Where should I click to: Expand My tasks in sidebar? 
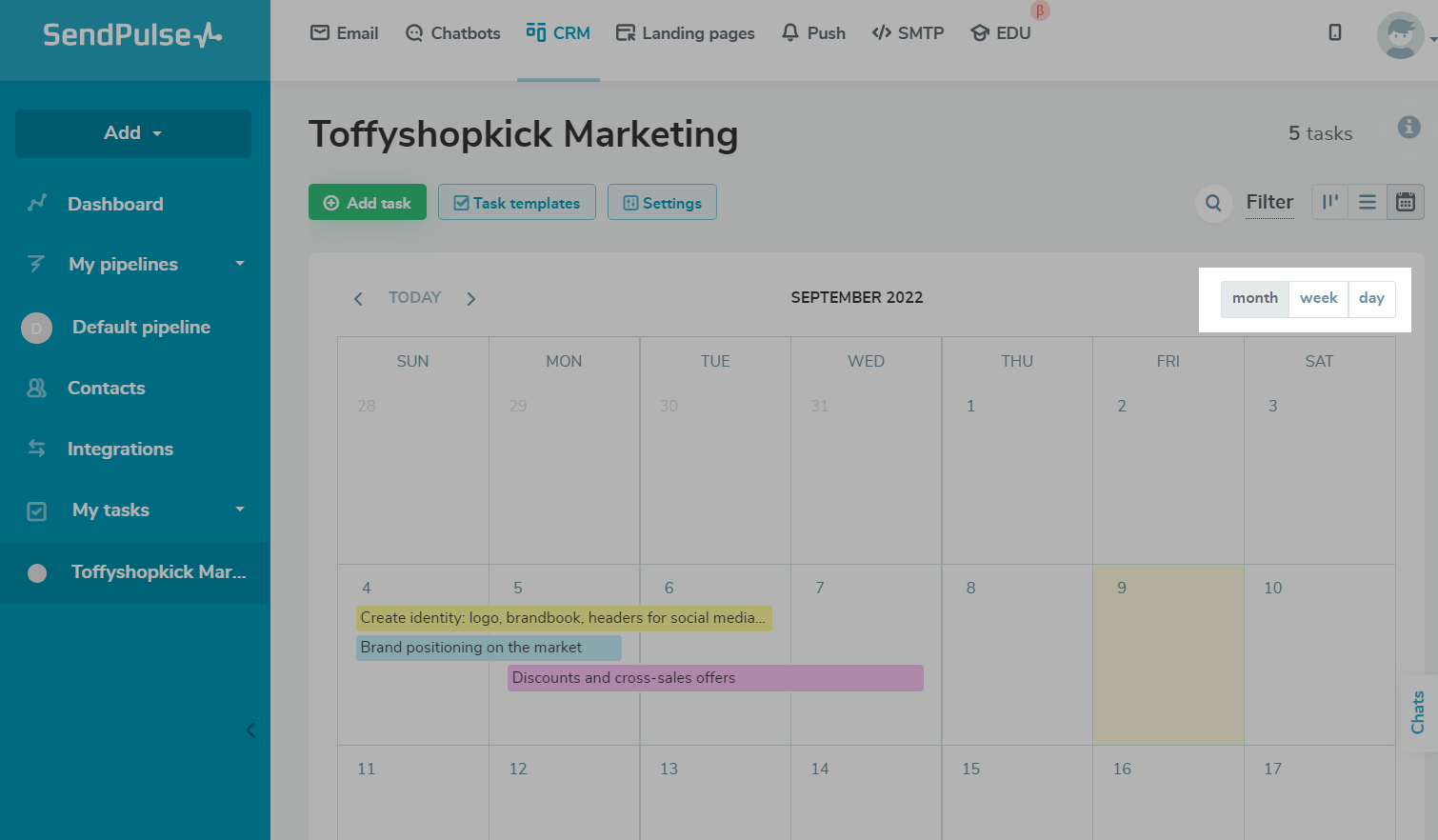[240, 510]
